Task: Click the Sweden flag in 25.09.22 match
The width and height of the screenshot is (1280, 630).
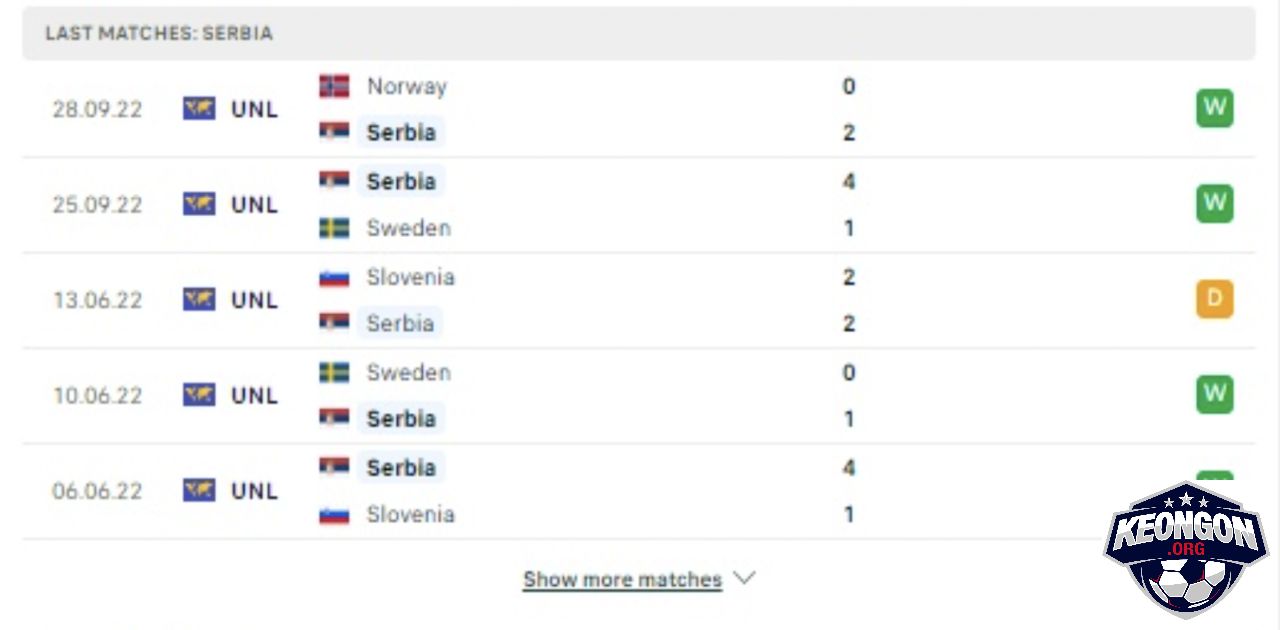Action: tap(334, 228)
